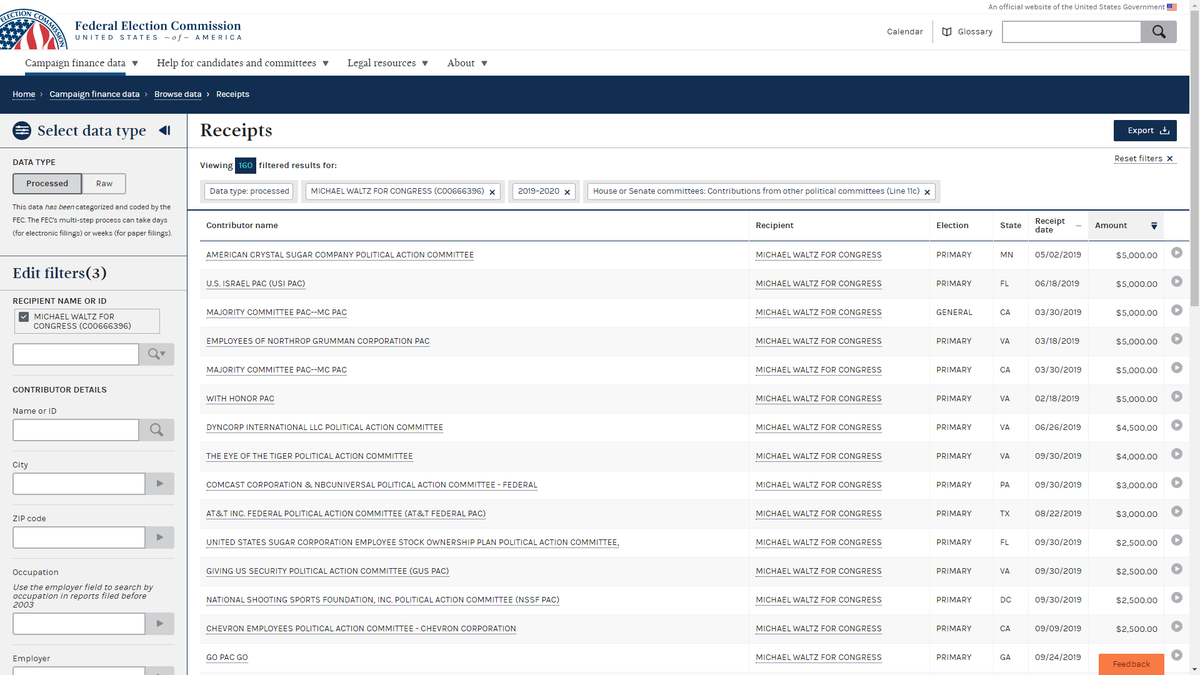Open the Calendar link
The width and height of the screenshot is (1200, 675).
[x=905, y=32]
